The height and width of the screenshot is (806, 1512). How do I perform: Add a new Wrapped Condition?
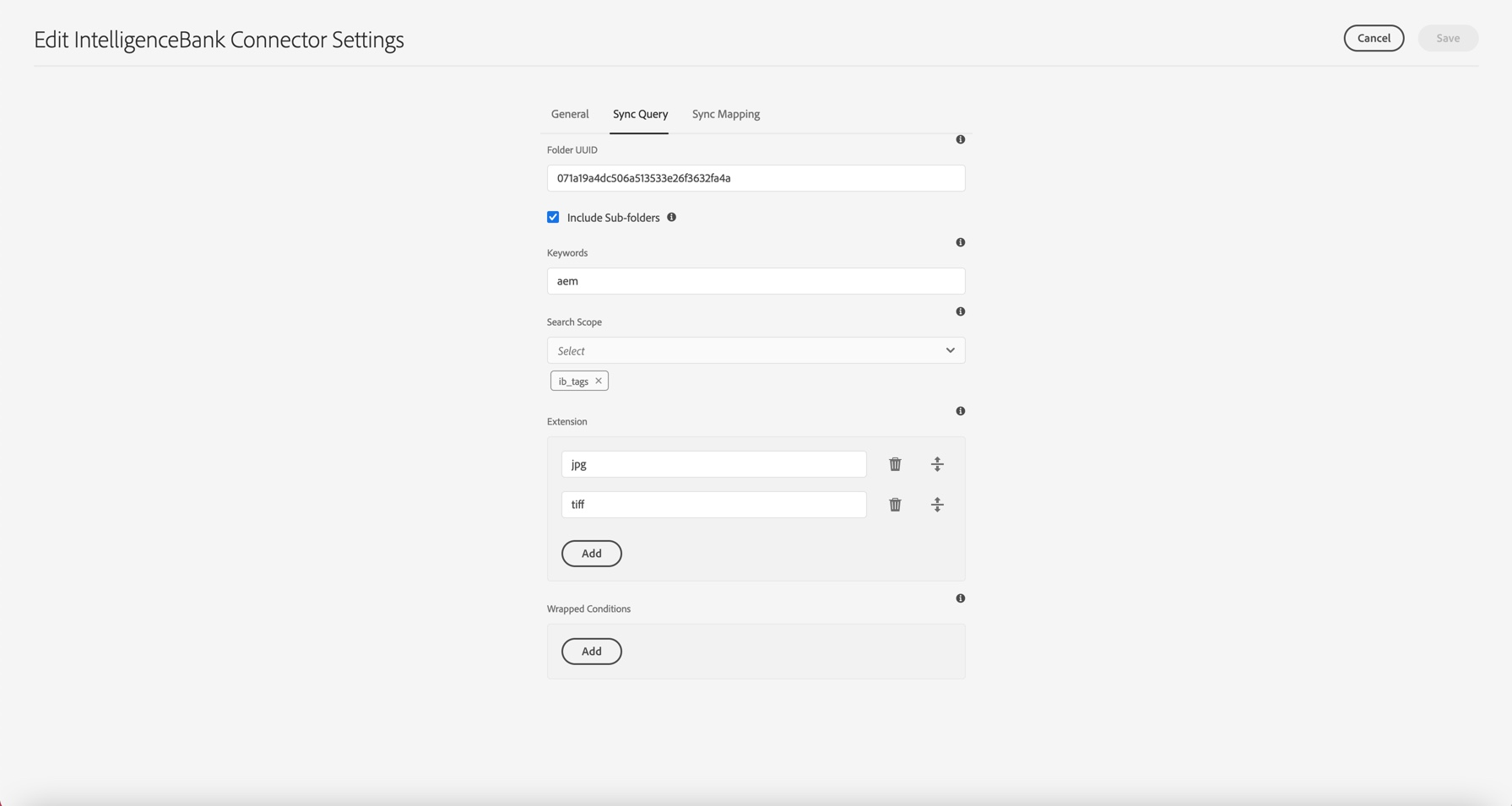pyautogui.click(x=591, y=652)
